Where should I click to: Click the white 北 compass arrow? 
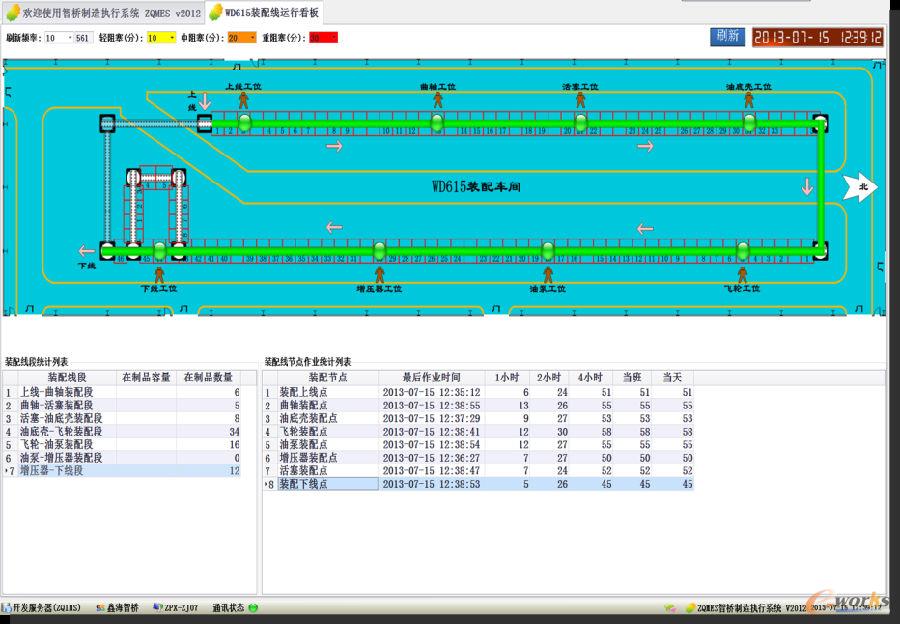tap(860, 186)
